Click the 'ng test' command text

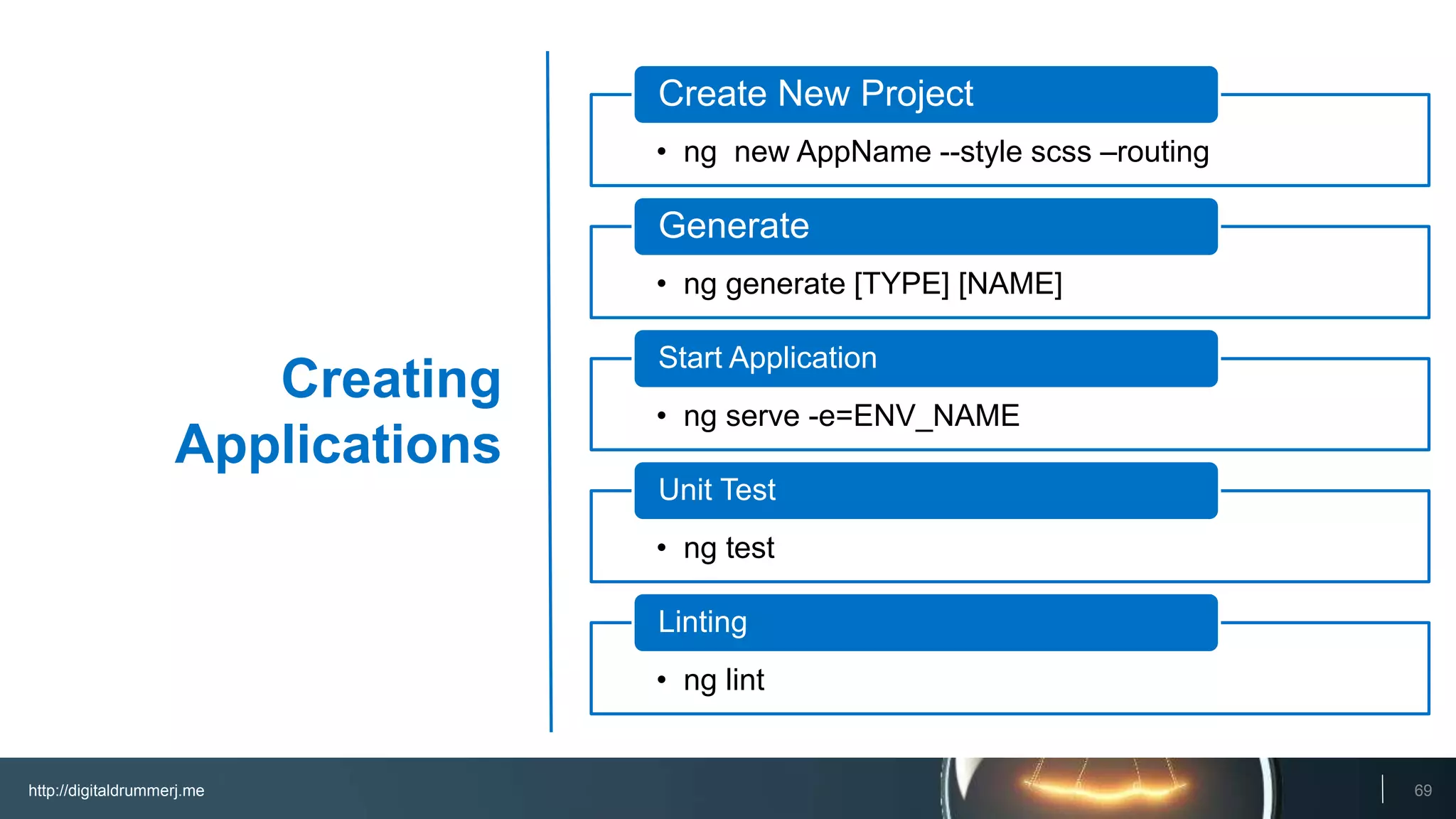(x=729, y=548)
